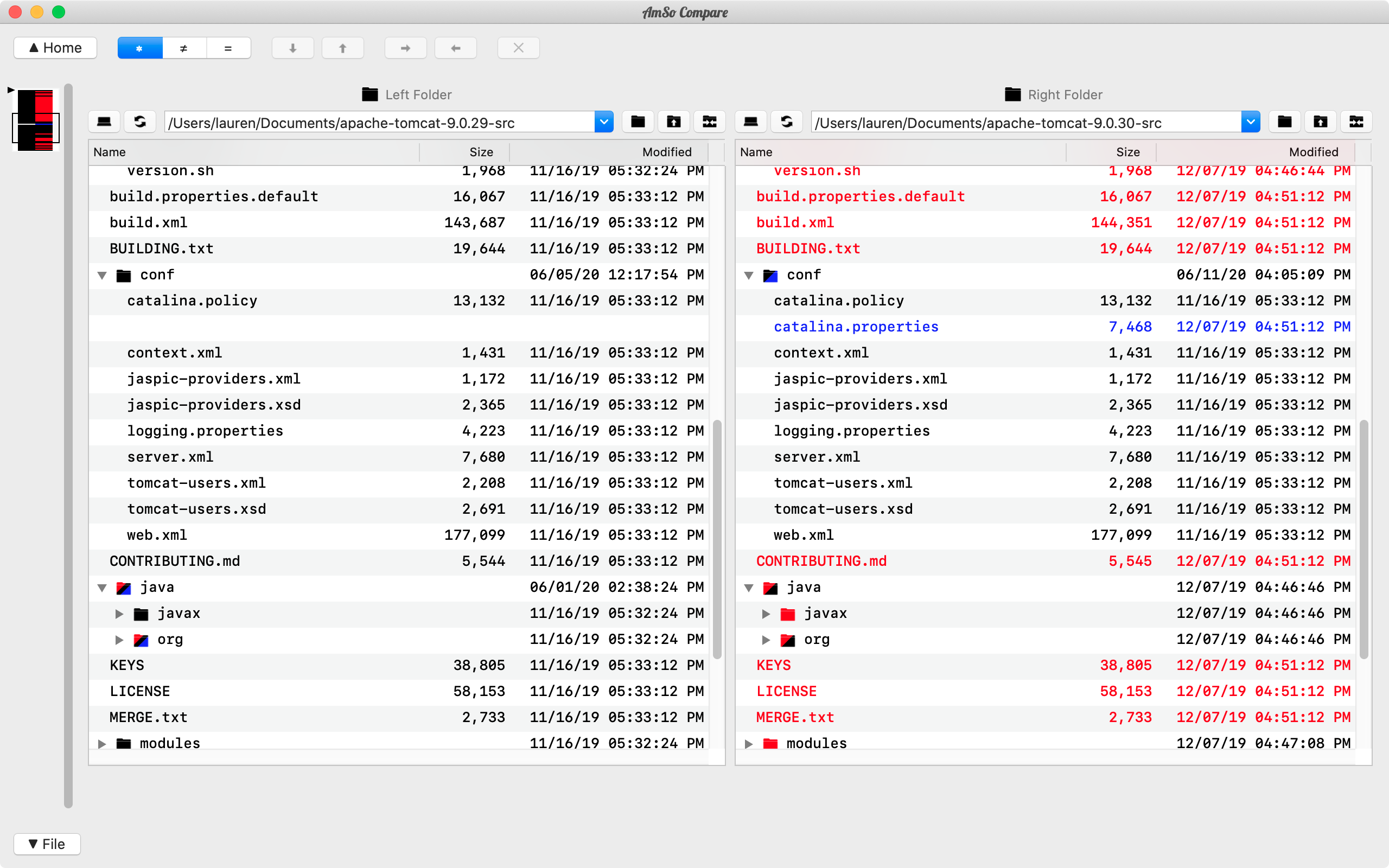The image size is (1389, 868).
Task: Select the show-differences not-equal filter
Action: pos(184,48)
